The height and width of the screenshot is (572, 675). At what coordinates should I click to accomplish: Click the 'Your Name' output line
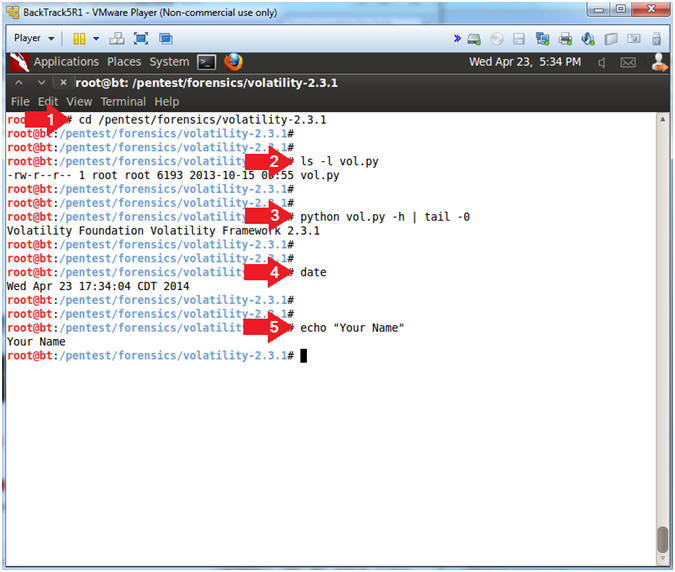[36, 342]
